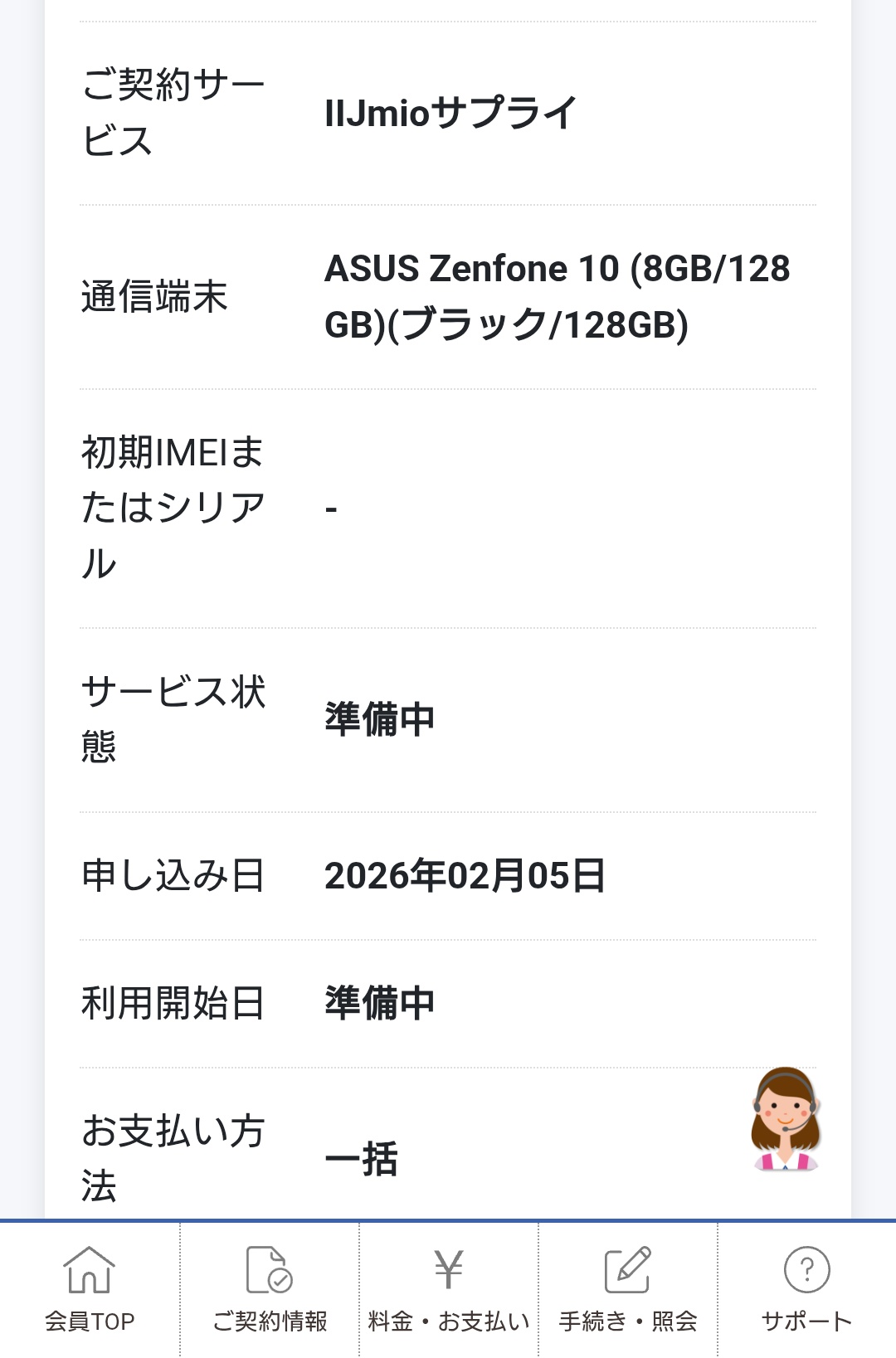This screenshot has width=896, height=1358.
Task: Select the 手続き・照会 tab label
Action: (628, 1321)
